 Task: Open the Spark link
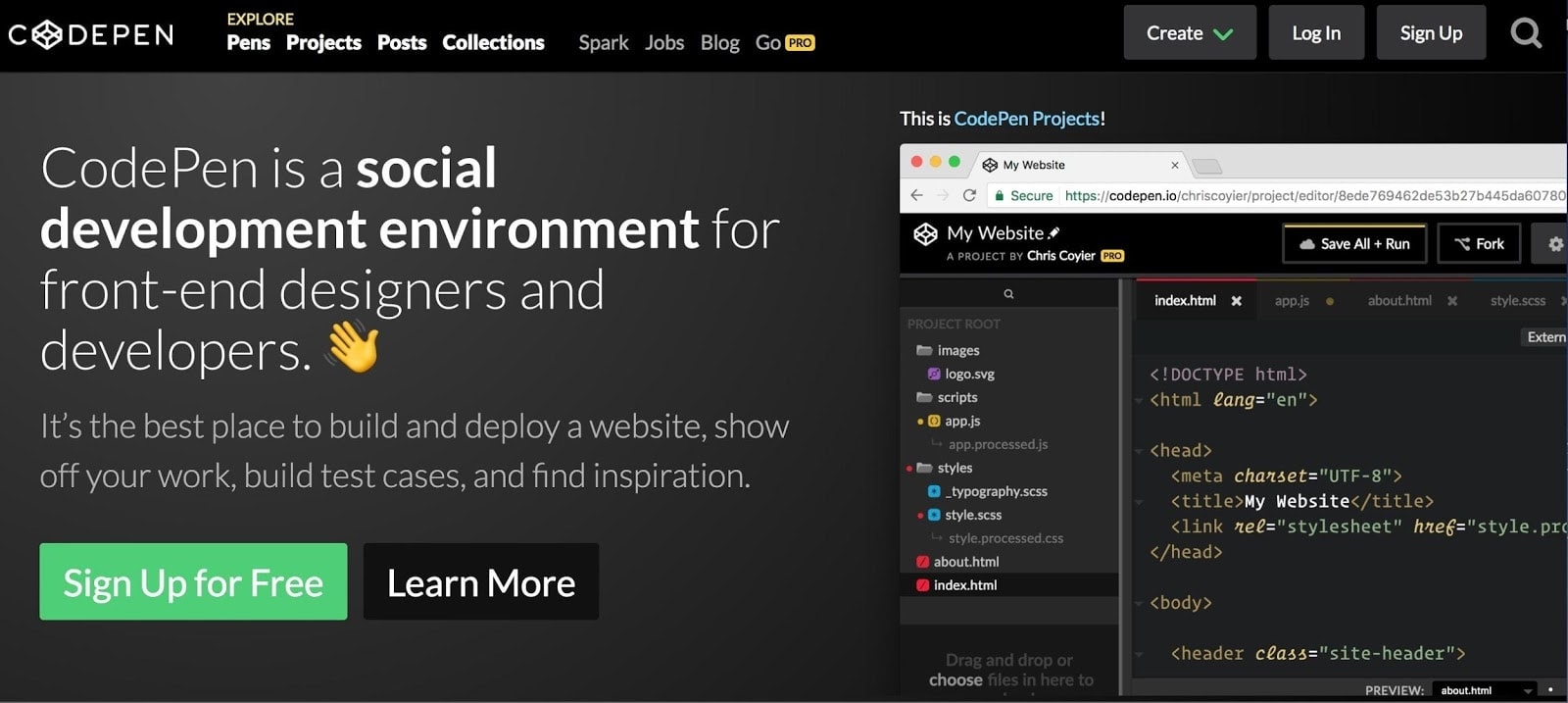604,43
